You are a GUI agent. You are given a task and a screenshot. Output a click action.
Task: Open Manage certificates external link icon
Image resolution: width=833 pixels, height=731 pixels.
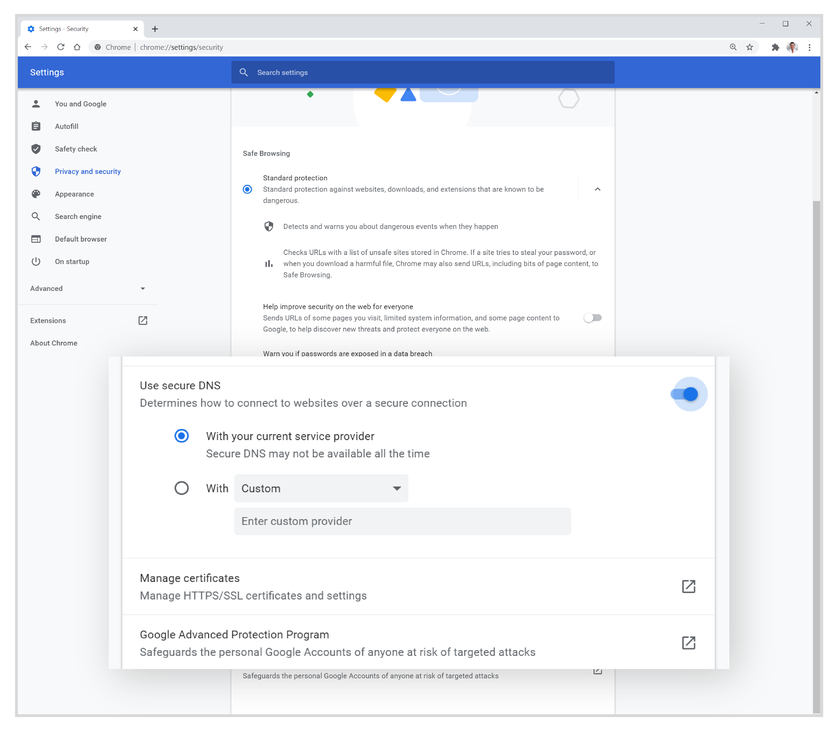[x=688, y=586]
